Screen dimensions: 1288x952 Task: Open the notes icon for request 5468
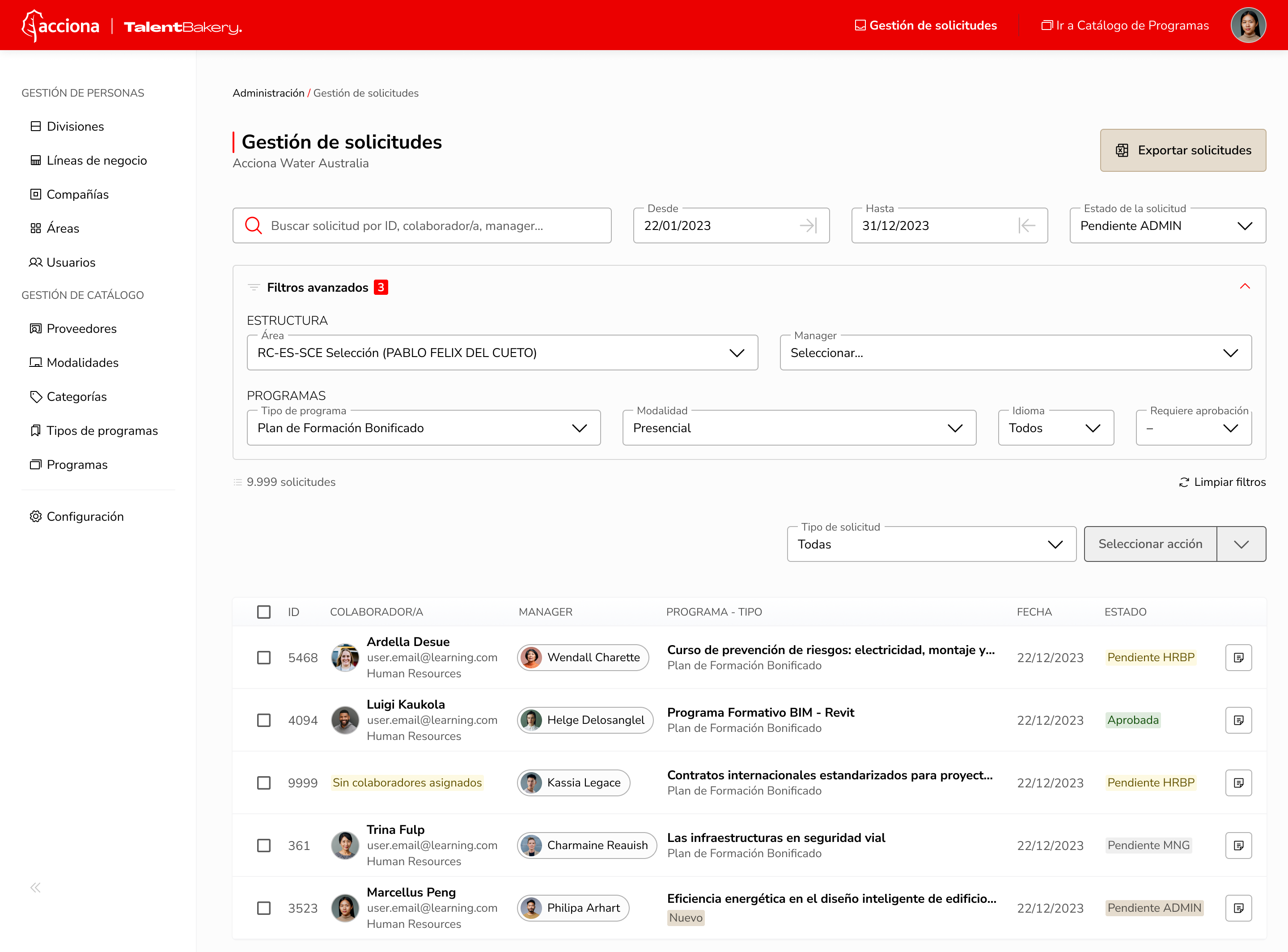coord(1239,657)
